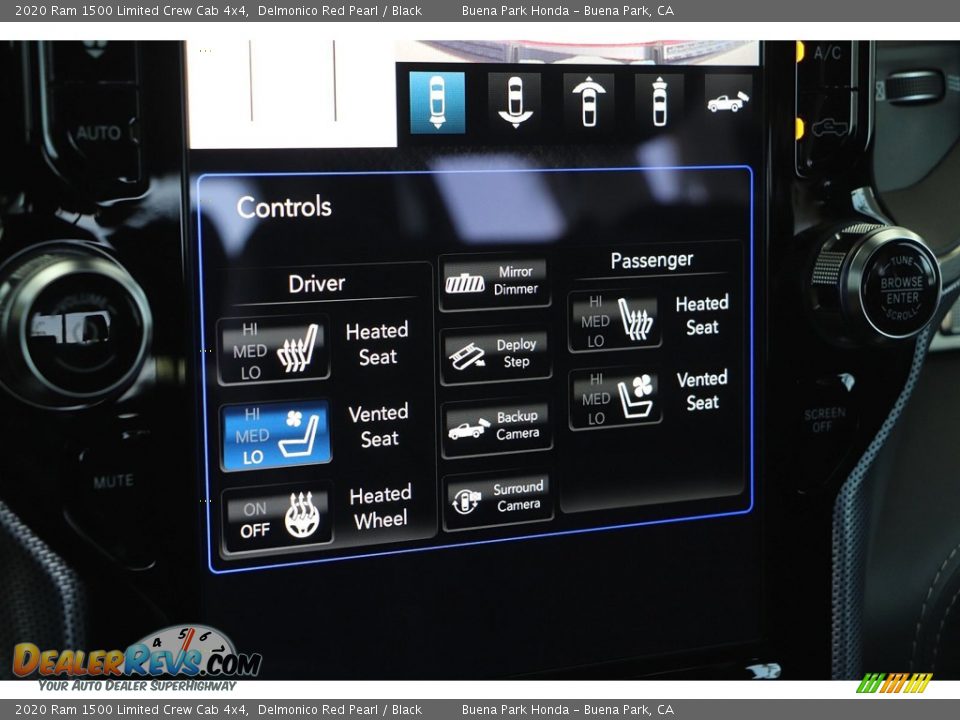960x720 pixels.
Task: Push the AUTO climate button
Action: tap(99, 133)
